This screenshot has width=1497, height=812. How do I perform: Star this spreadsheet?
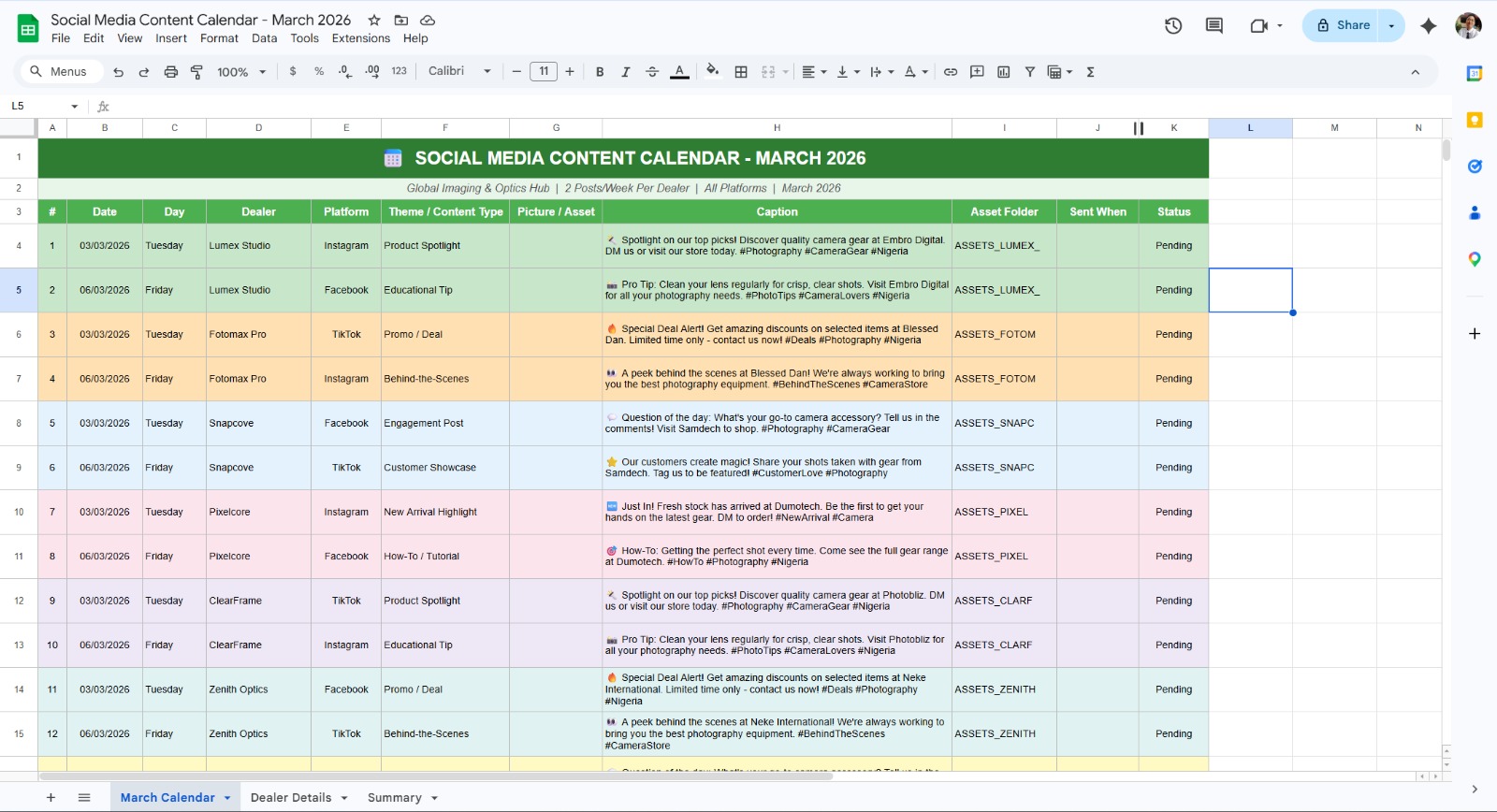pyautogui.click(x=374, y=20)
